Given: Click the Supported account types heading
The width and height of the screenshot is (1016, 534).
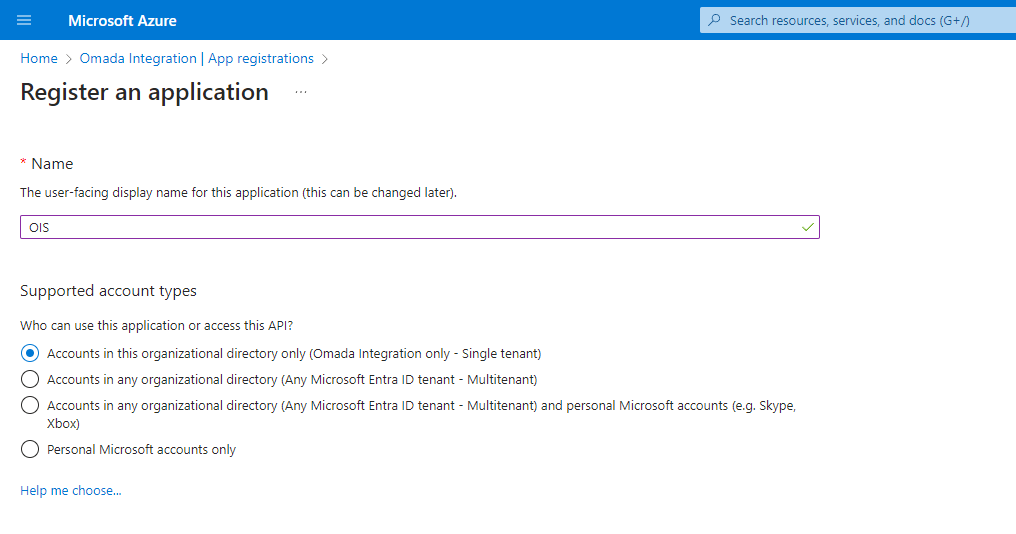Looking at the screenshot, I should (x=108, y=291).
